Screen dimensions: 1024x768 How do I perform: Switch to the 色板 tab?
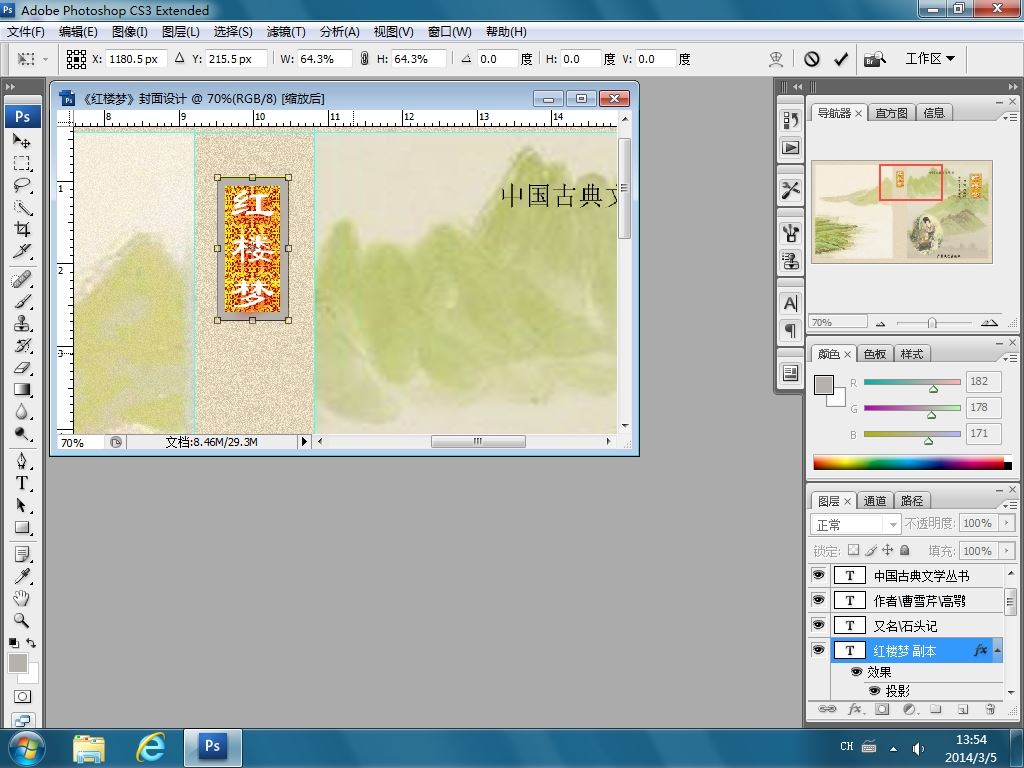point(874,354)
